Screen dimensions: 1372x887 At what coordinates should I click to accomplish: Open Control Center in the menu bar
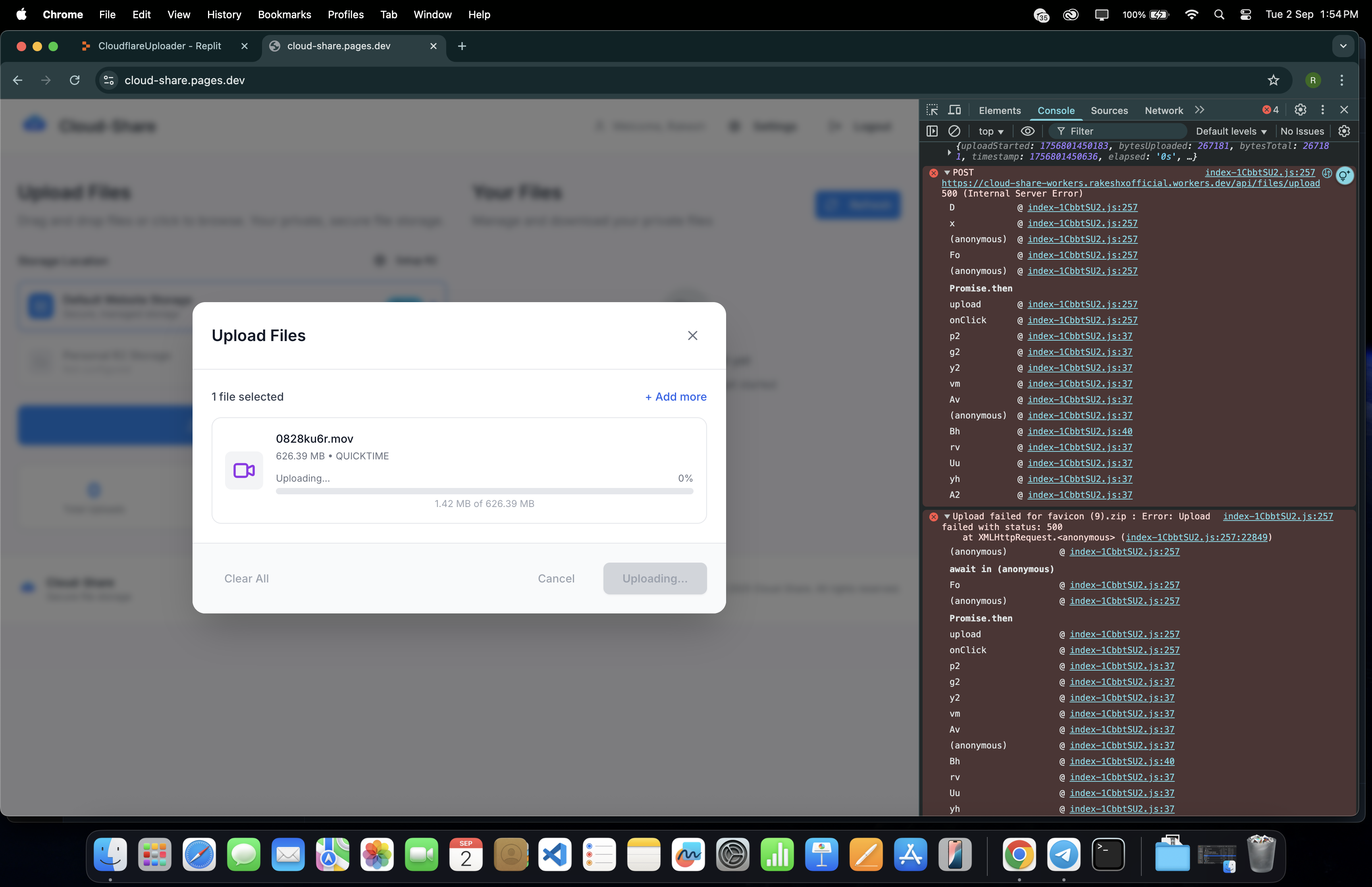pyautogui.click(x=1245, y=14)
